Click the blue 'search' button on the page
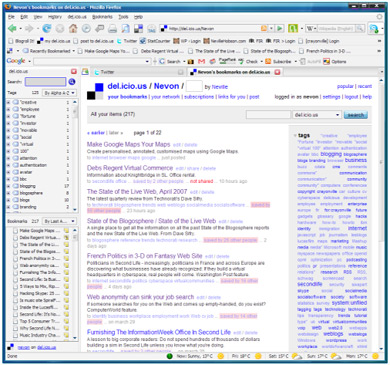Viewport: 390px width, 365px height. click(356, 115)
